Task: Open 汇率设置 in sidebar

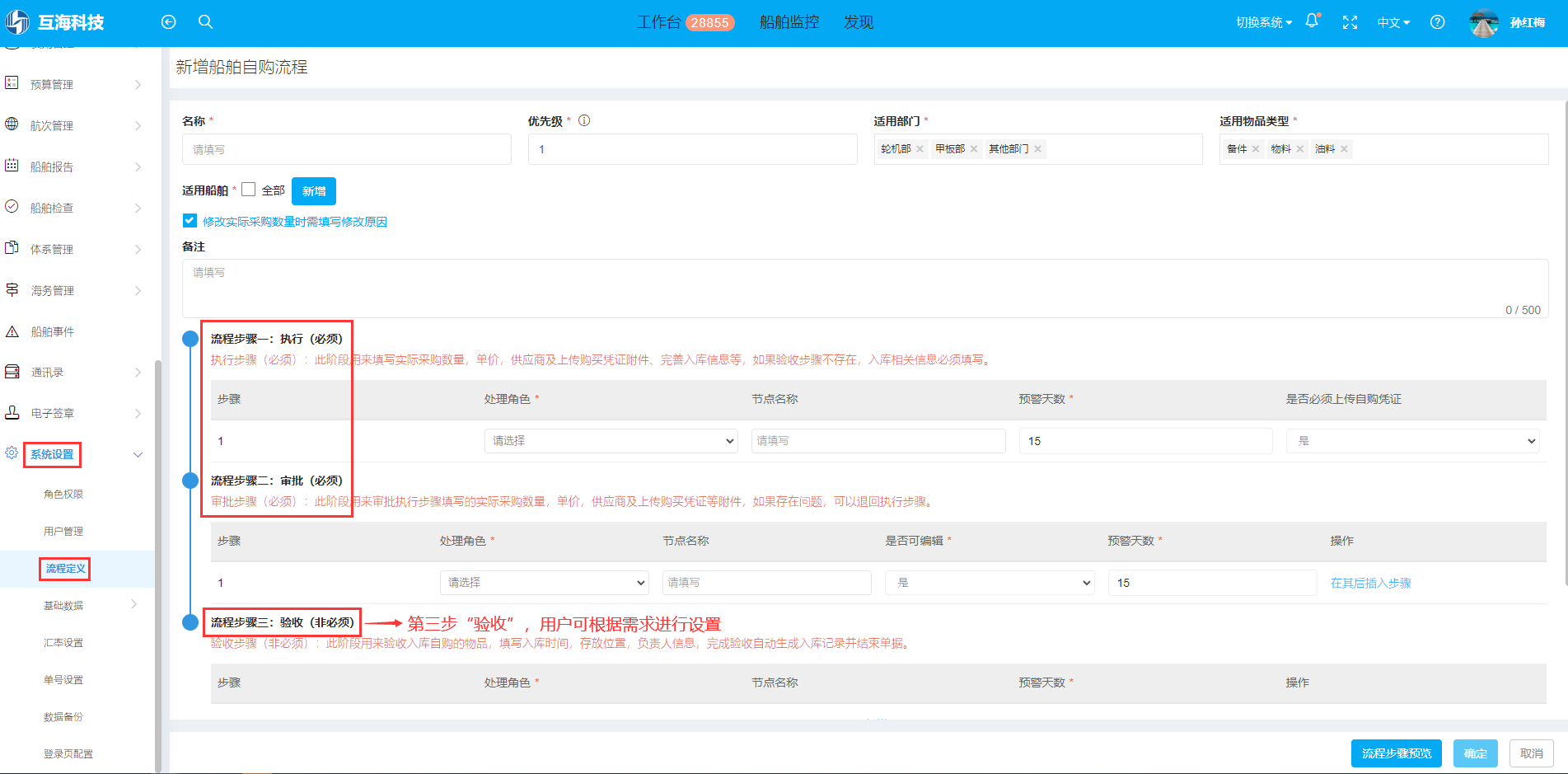Action: click(x=63, y=643)
